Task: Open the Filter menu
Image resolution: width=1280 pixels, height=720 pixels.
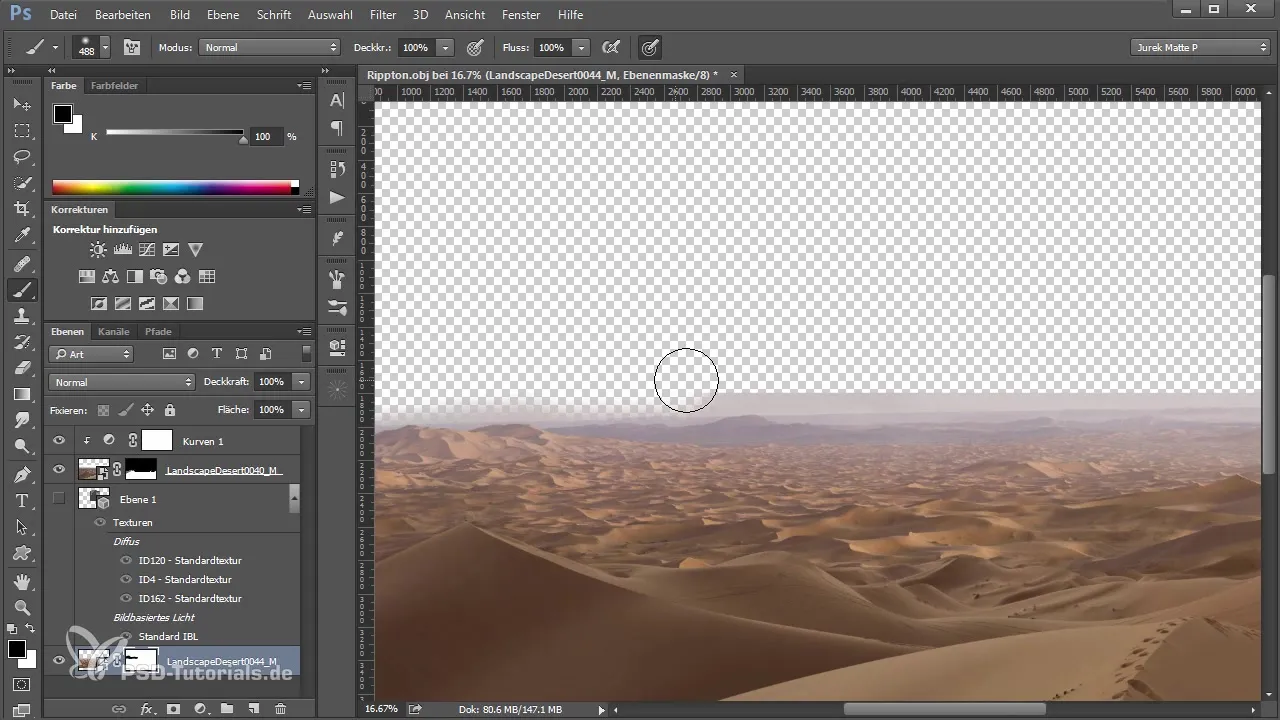Action: (x=382, y=15)
